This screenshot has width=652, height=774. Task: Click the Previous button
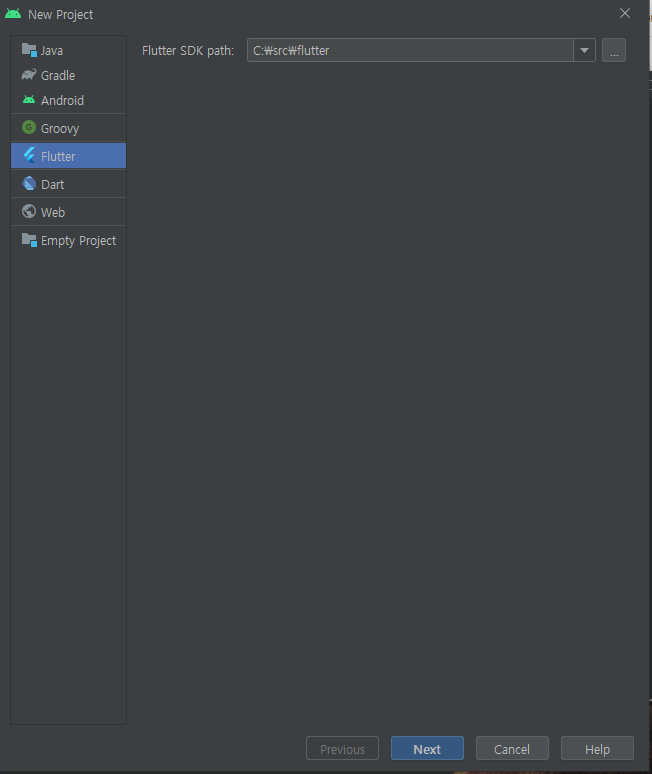pyautogui.click(x=342, y=748)
